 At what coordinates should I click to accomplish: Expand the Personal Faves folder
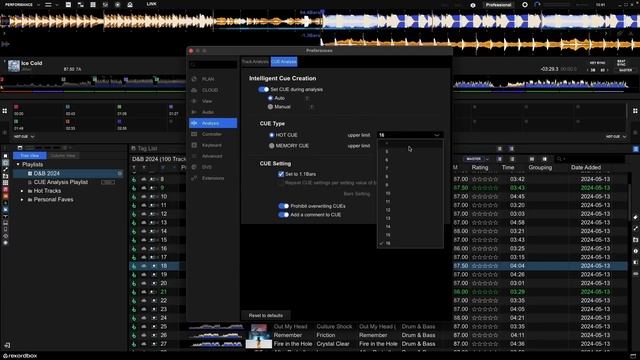pyautogui.click(x=22, y=200)
